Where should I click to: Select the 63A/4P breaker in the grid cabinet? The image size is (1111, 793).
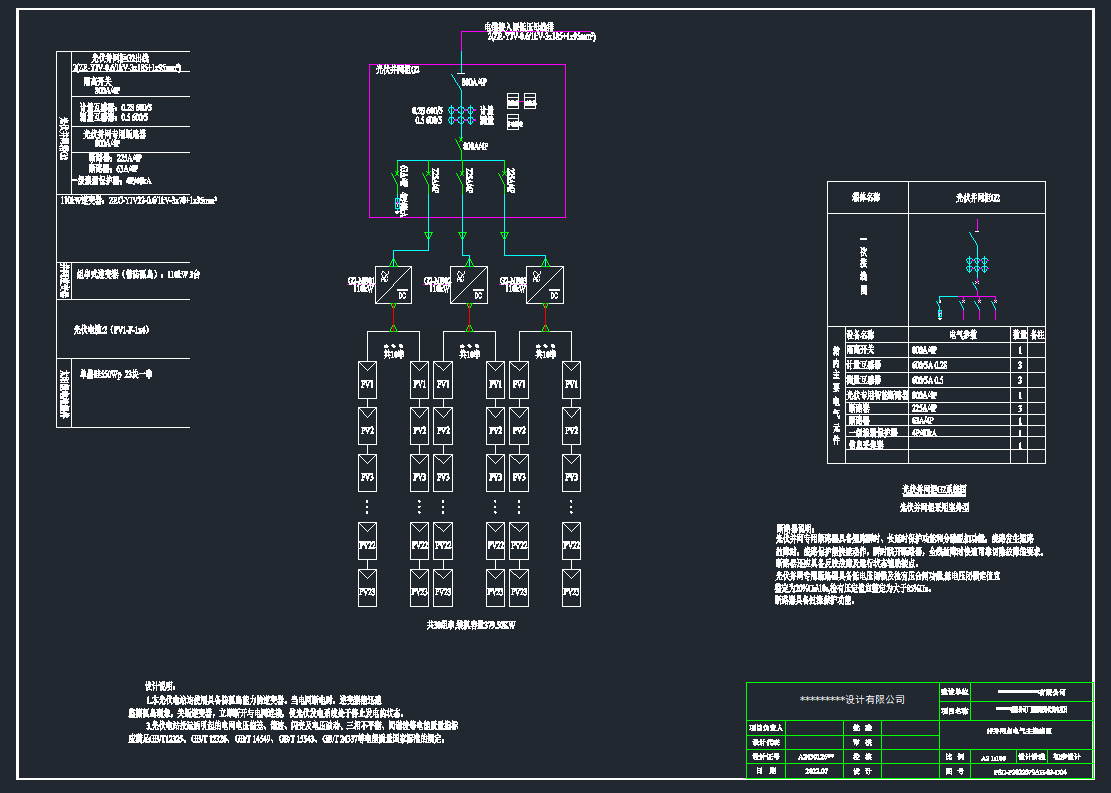click(x=398, y=181)
